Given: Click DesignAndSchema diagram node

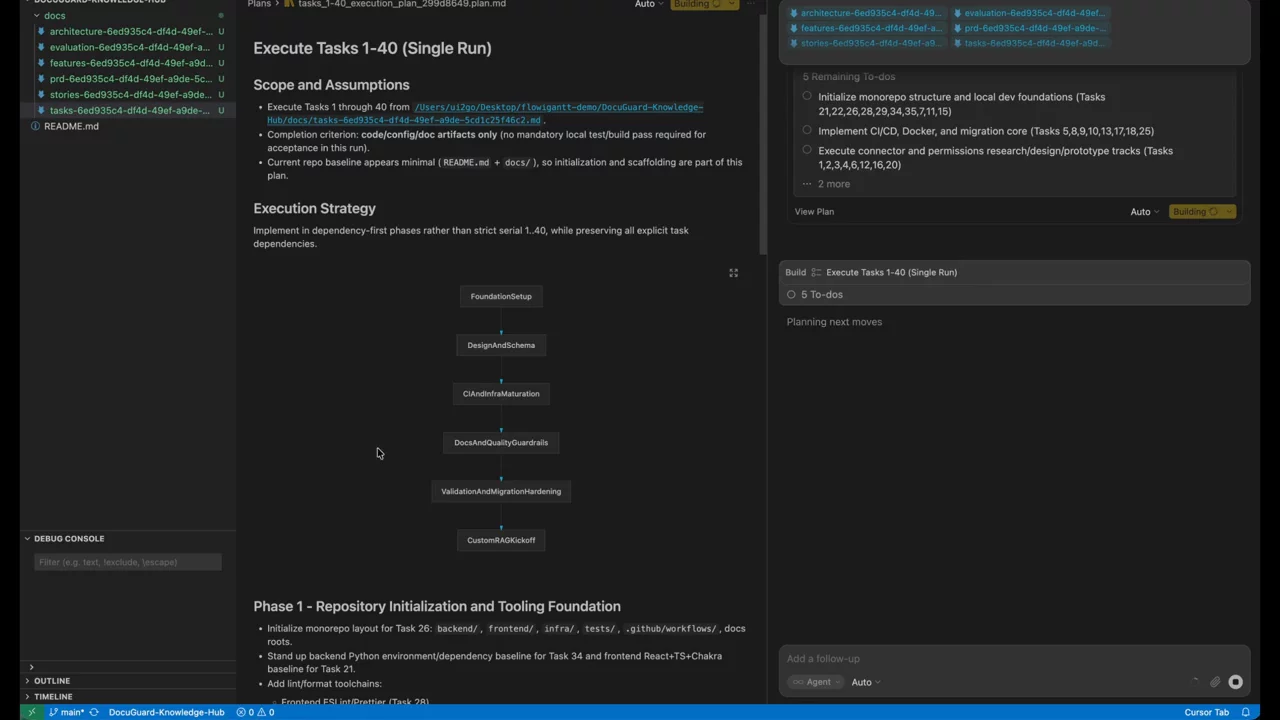Looking at the screenshot, I should 501,345.
